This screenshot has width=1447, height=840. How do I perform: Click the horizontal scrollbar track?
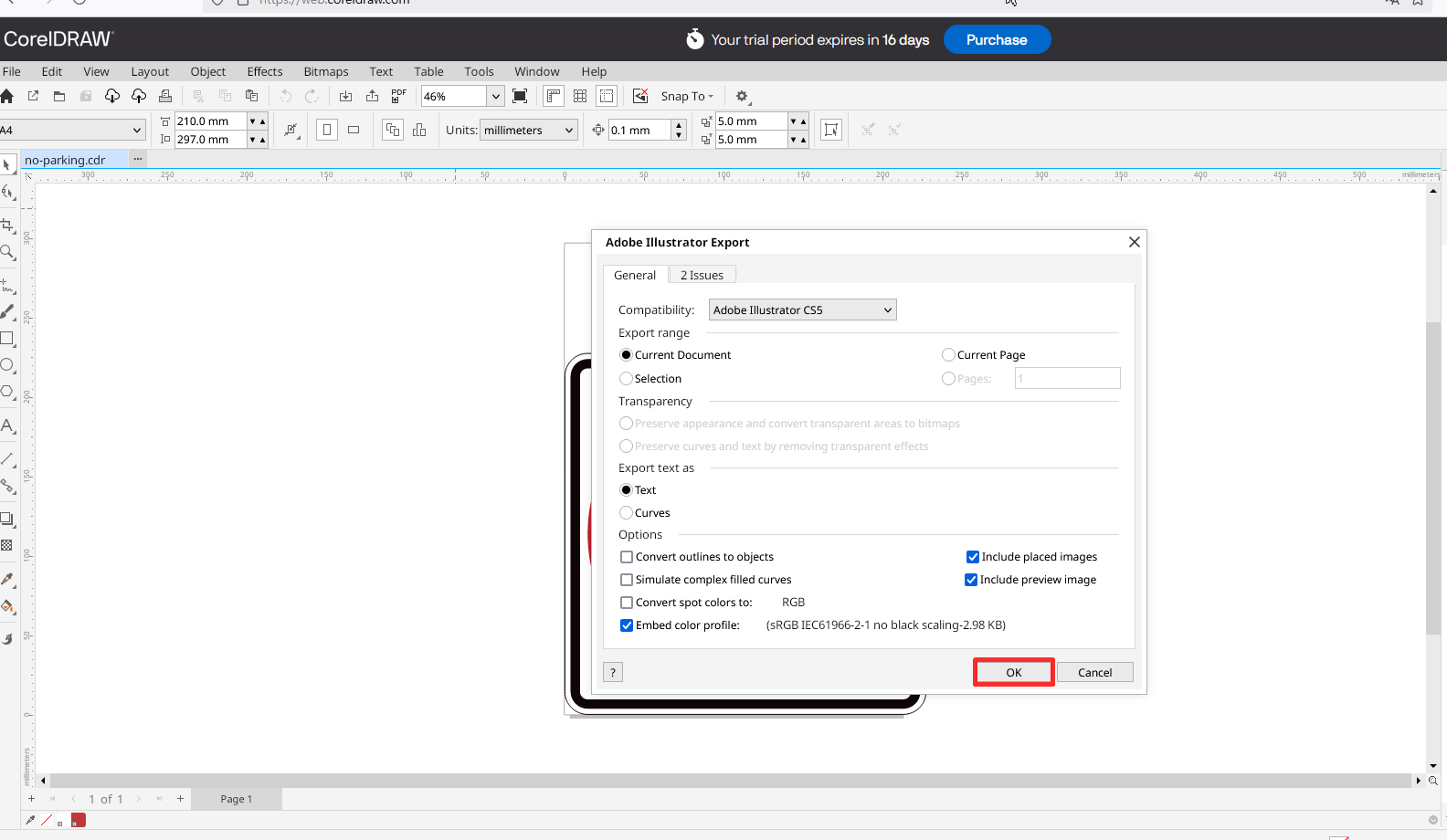click(x=731, y=781)
